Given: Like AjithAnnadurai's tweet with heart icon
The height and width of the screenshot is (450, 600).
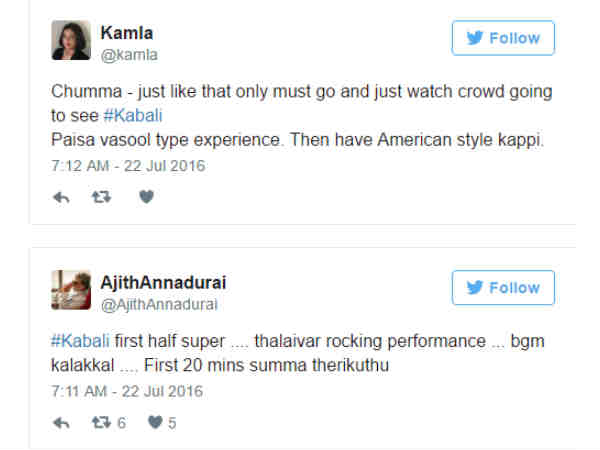Looking at the screenshot, I should tap(155, 423).
